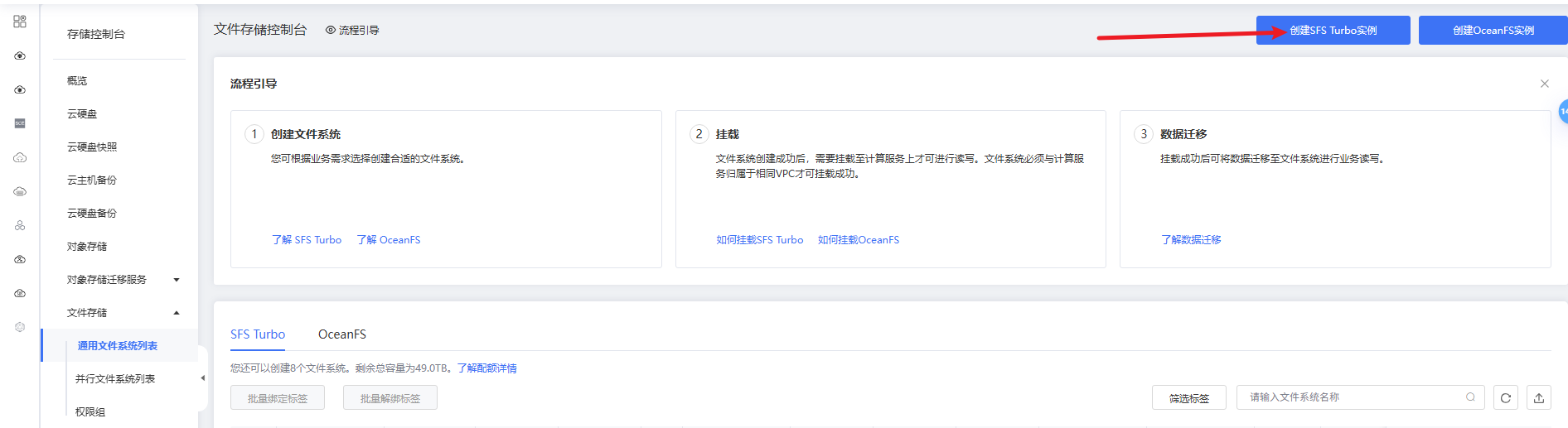Click step 2 heading 挂载
This screenshot has height=428, width=1568.
pyautogui.click(x=728, y=134)
